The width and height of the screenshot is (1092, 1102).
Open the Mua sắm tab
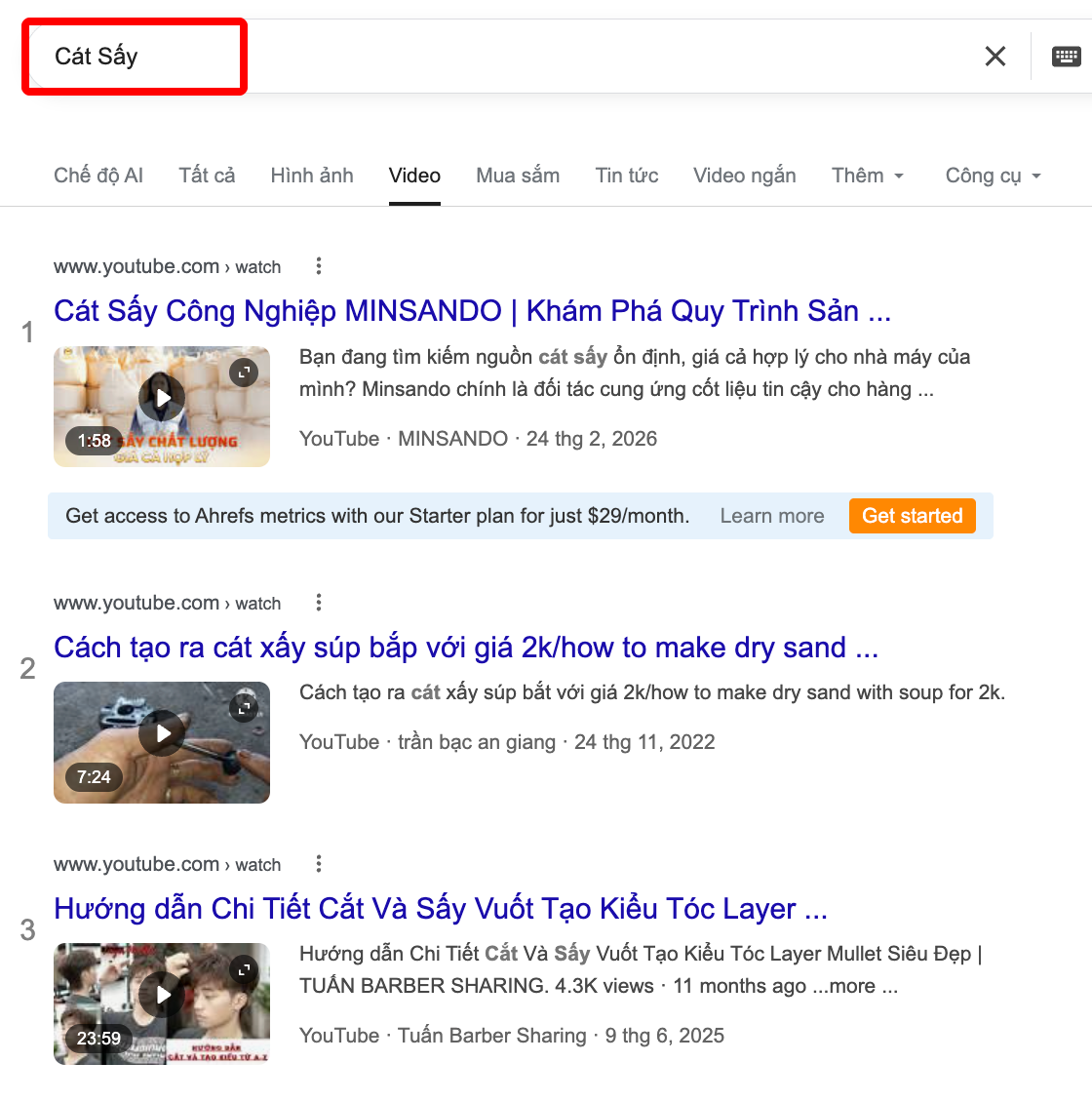[x=518, y=176]
